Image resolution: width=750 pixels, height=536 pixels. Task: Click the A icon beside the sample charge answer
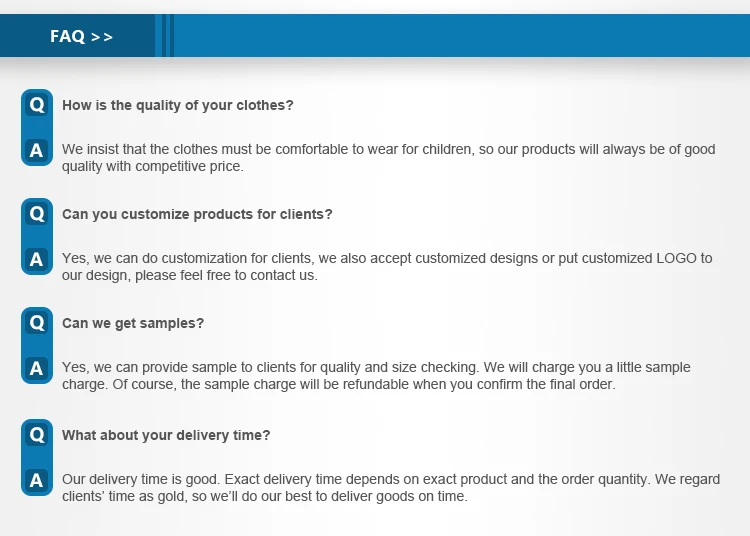[37, 369]
